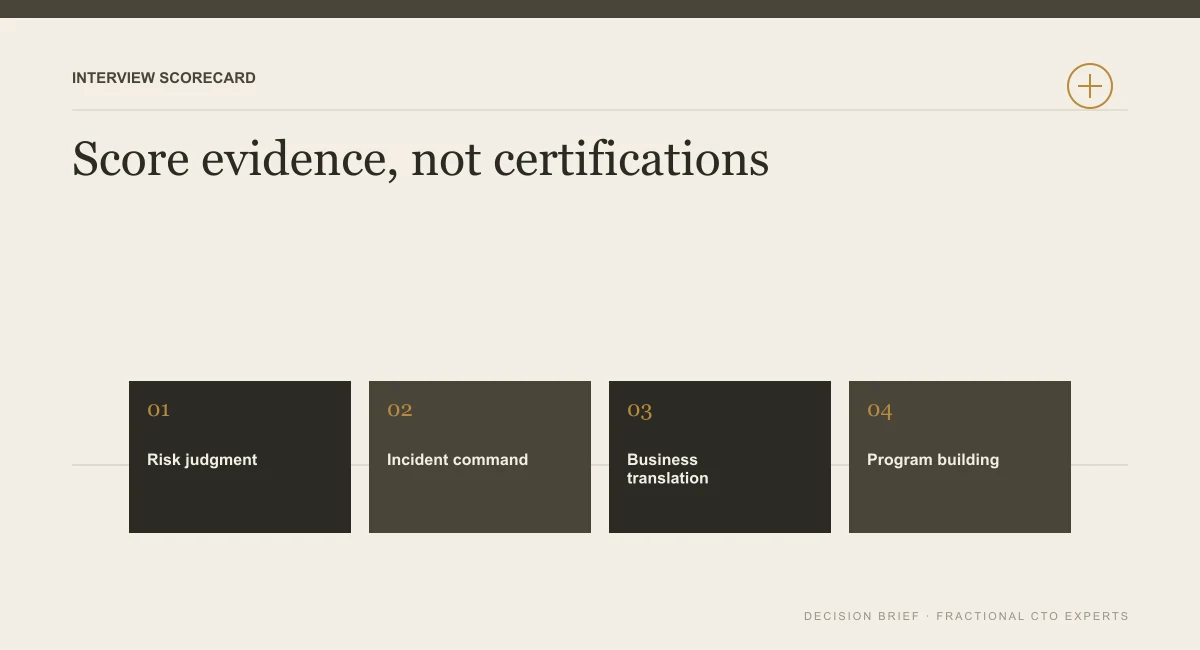Click the 'DECISION BRIEF · FRACTIONAL CTO EXPERTS' footer text
Screen dimensions: 1200x650
(966, 616)
